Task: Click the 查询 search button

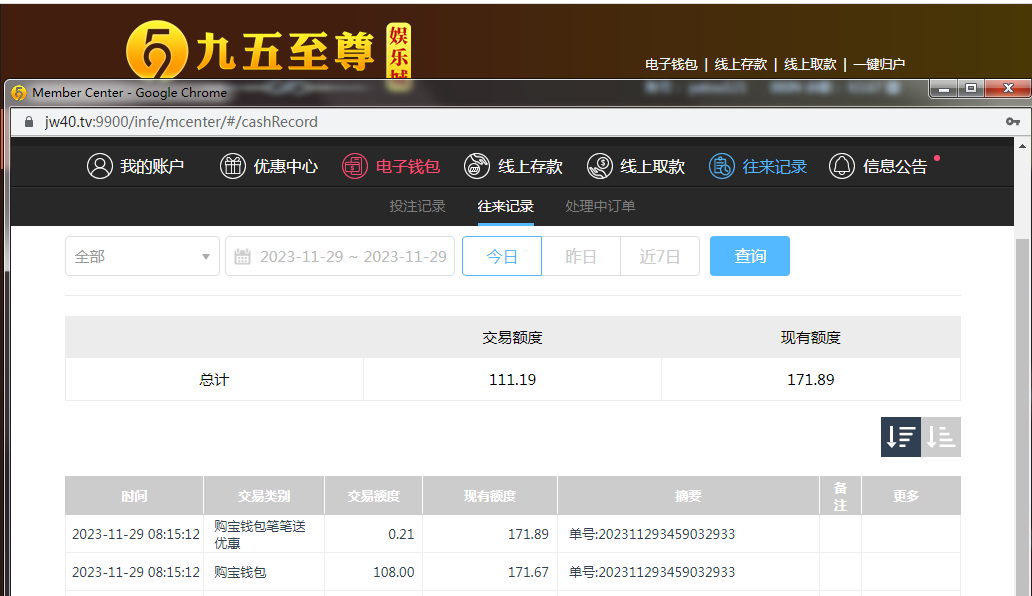Action: tap(750, 256)
